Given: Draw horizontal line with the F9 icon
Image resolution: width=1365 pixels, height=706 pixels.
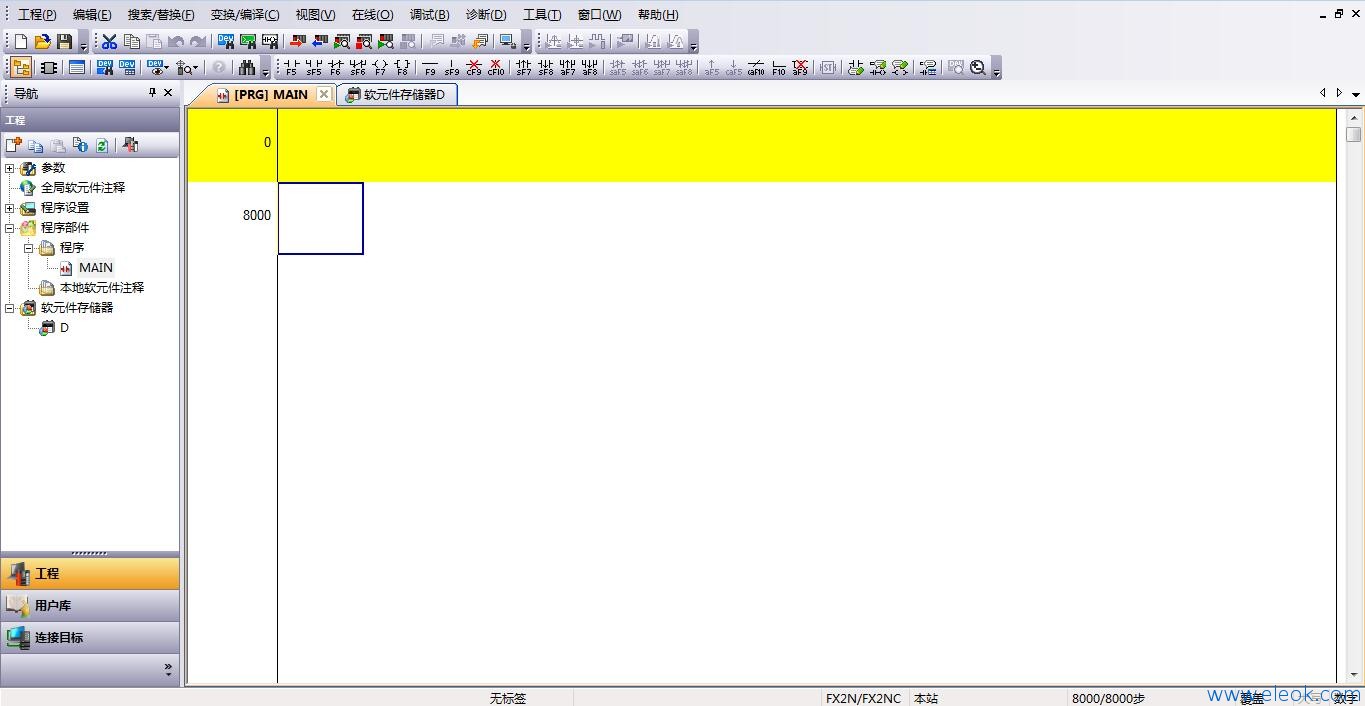Looking at the screenshot, I should click(430, 68).
